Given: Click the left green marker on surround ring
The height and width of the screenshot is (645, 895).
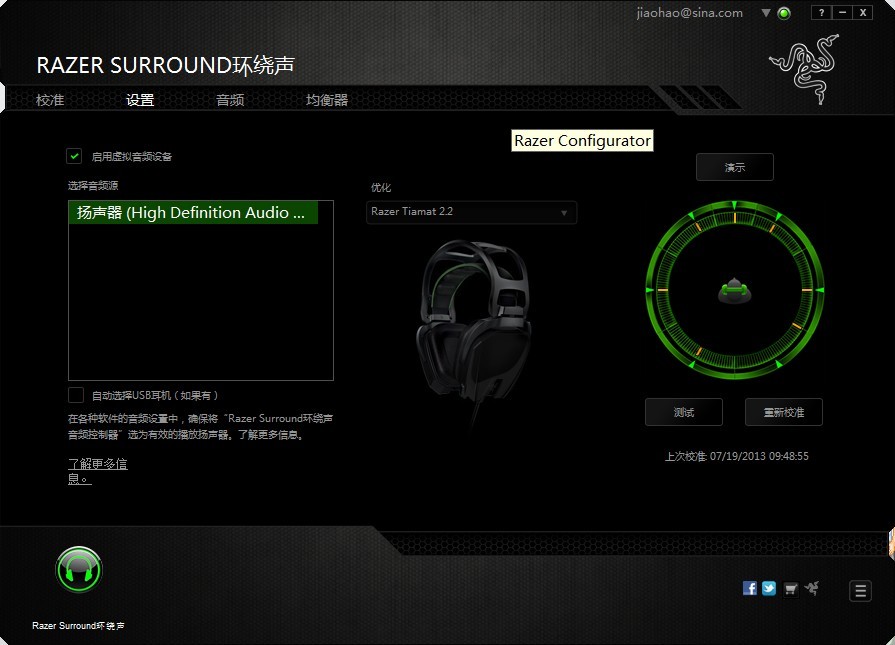Looking at the screenshot, I should [649, 291].
